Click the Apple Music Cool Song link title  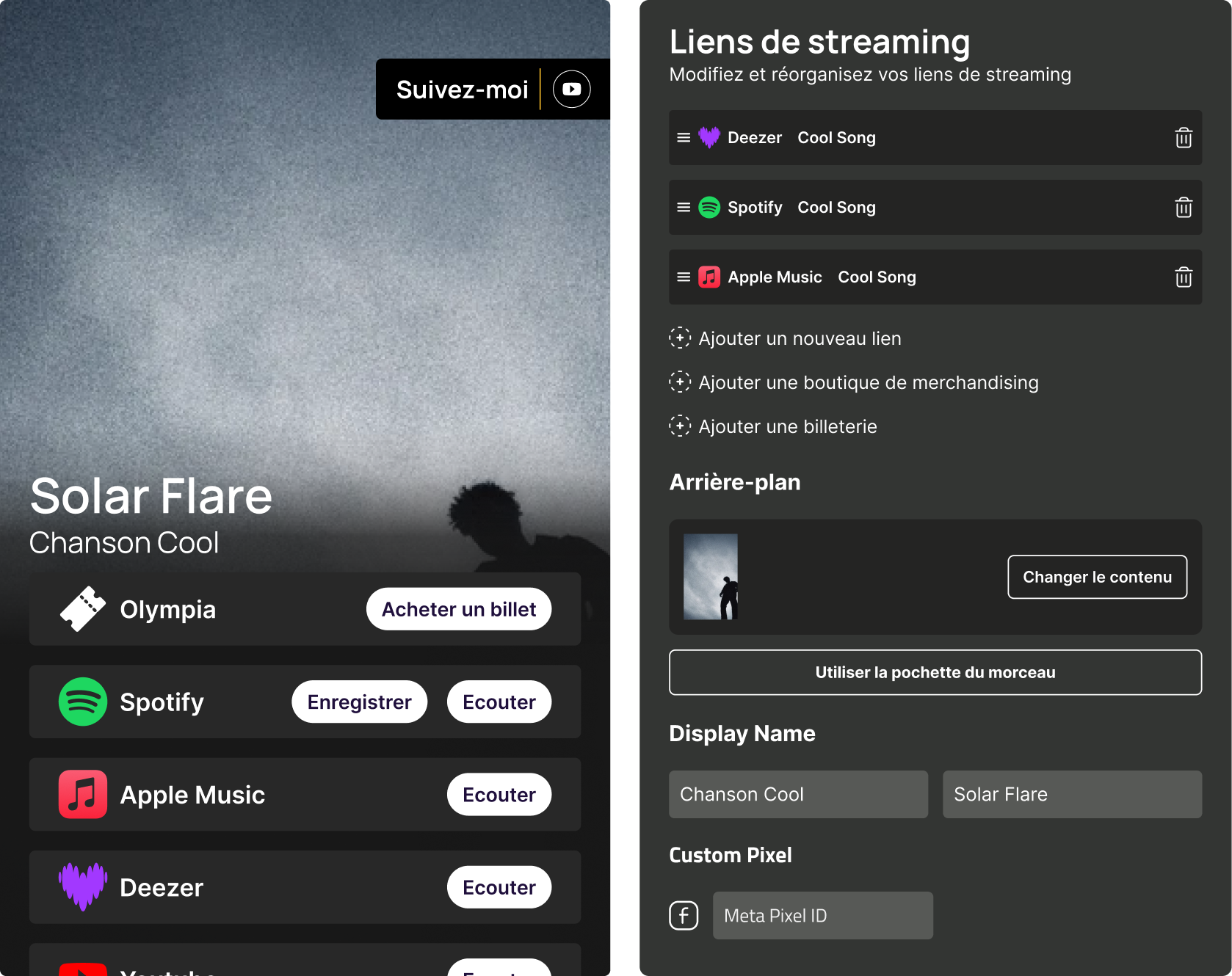[877, 277]
